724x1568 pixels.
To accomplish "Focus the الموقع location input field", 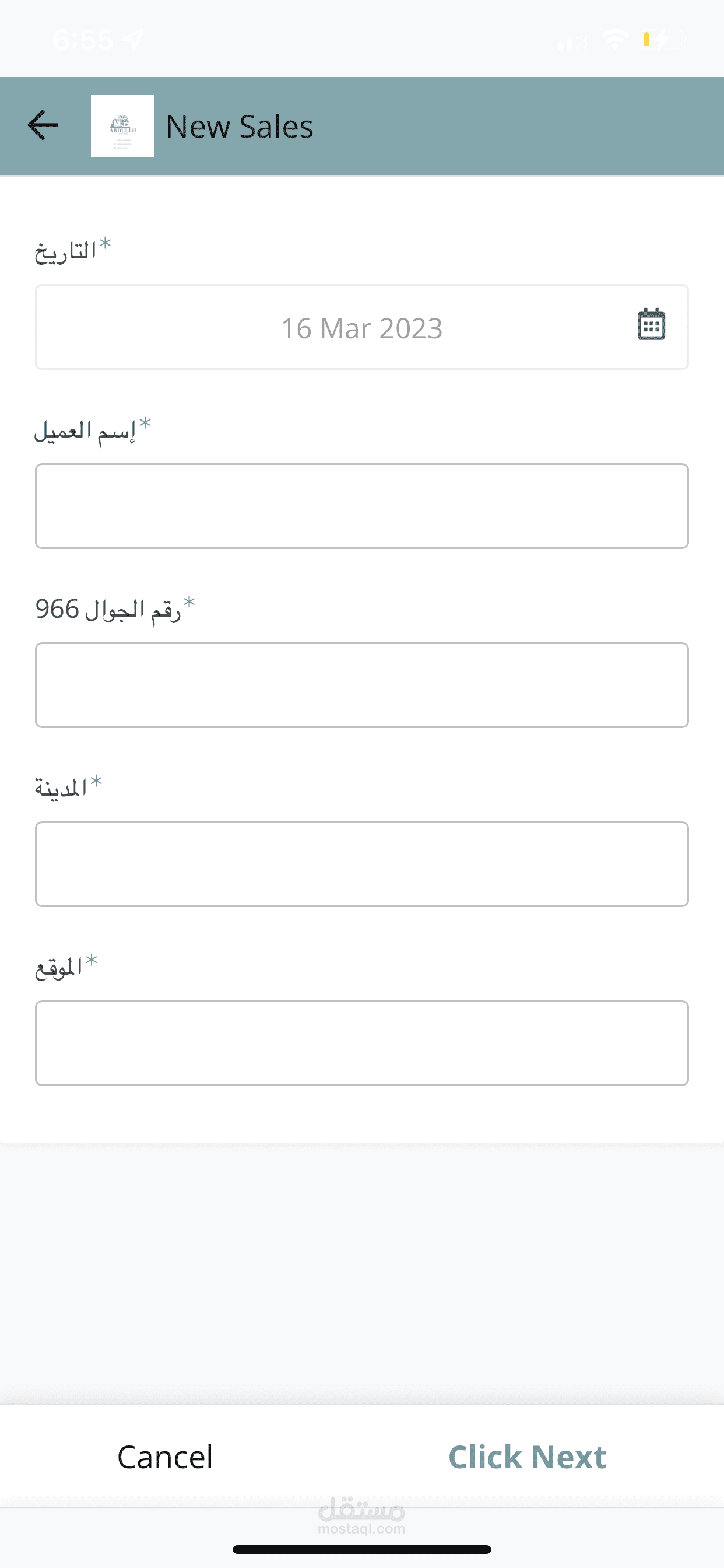I will (361, 1042).
